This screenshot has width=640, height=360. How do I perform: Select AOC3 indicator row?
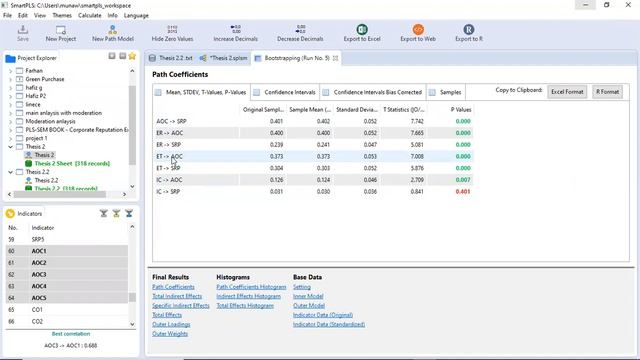pos(67,274)
